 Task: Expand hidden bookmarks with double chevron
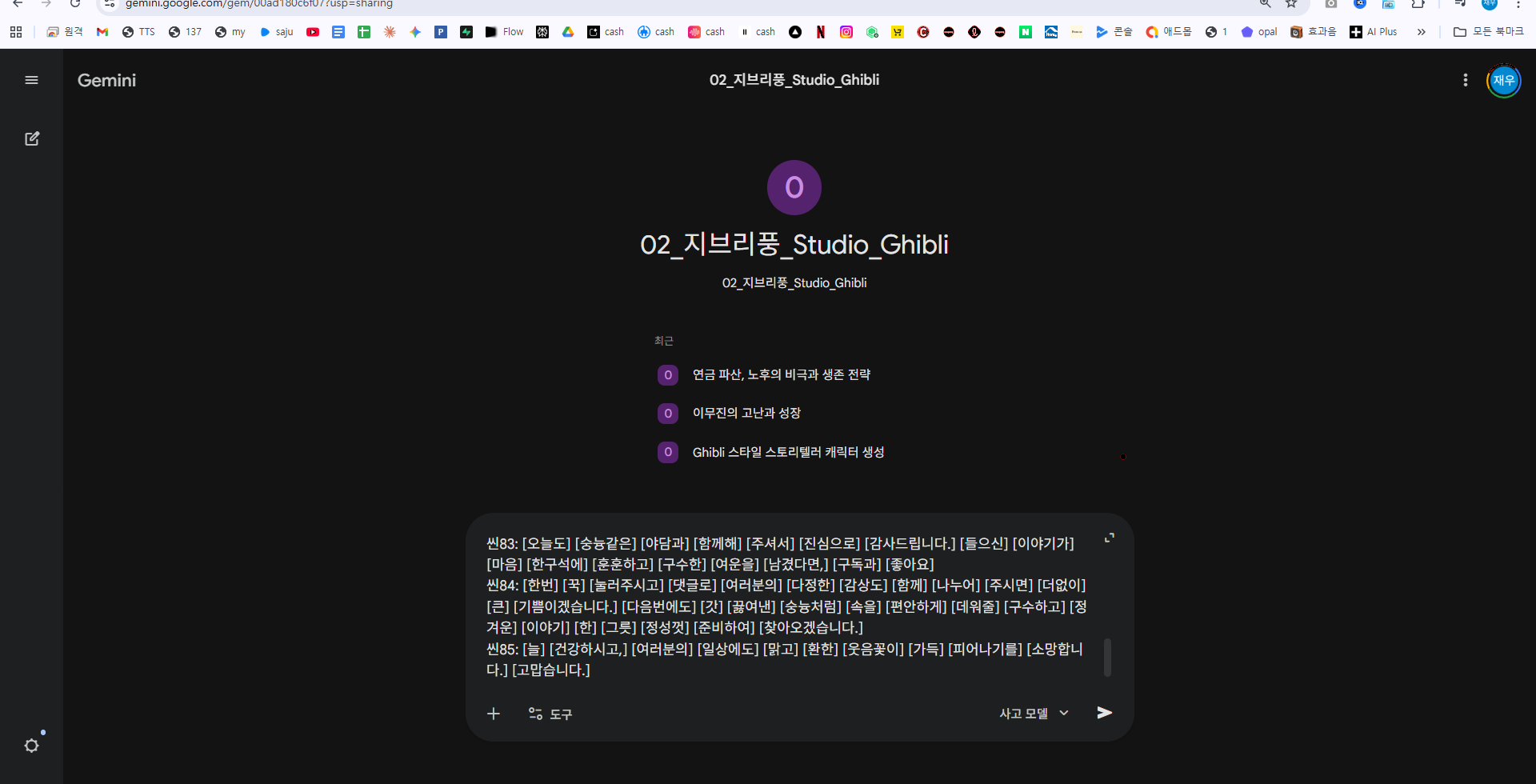point(1422,32)
